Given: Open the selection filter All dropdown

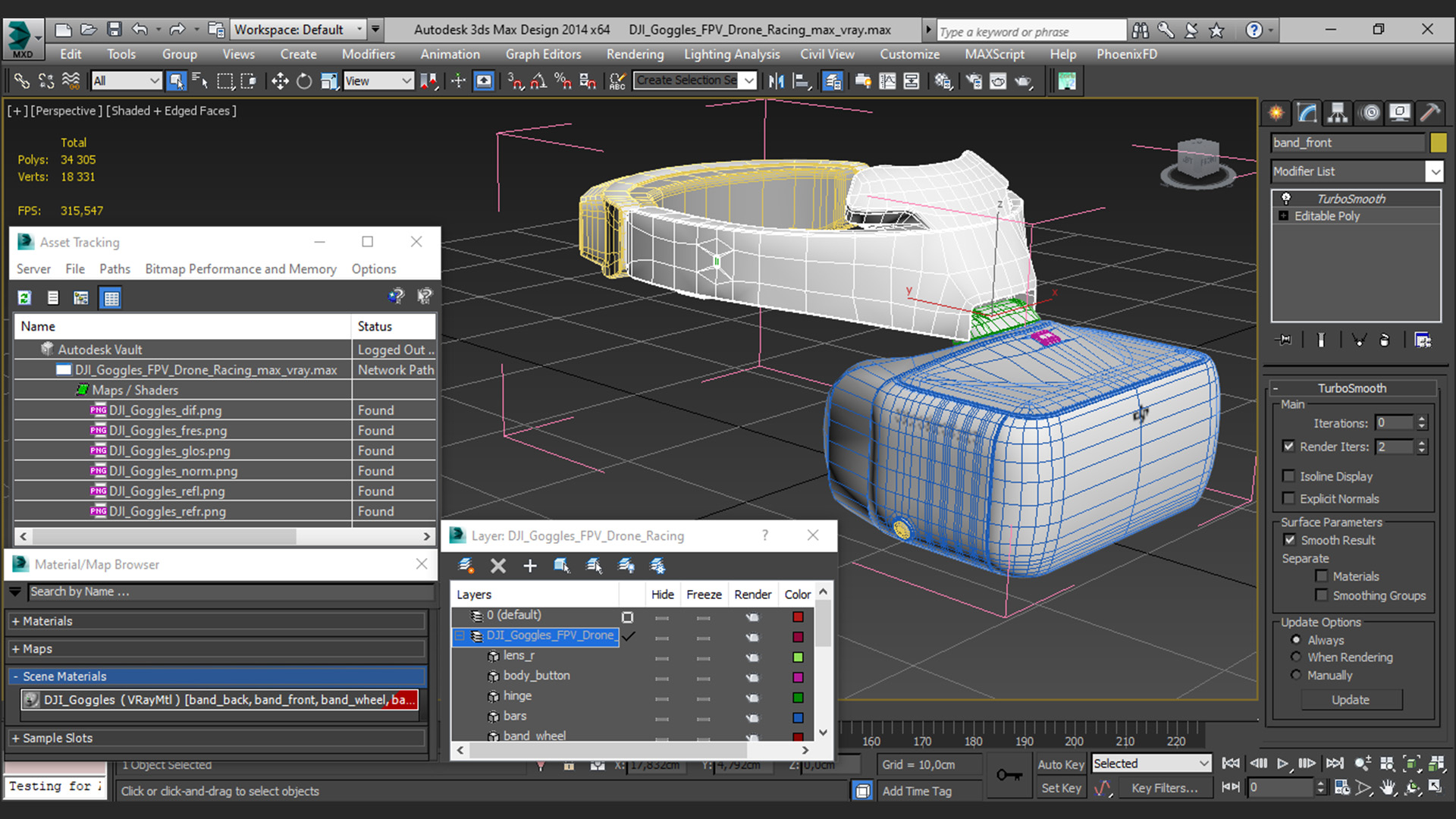Looking at the screenshot, I should pos(127,80).
